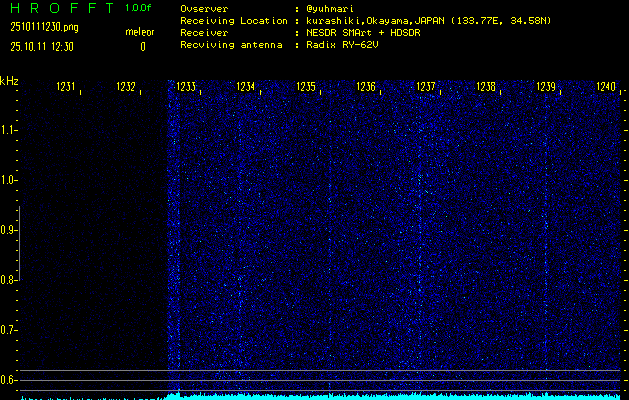Click the 0.9 kHz axis label
This screenshot has height=400, width=629.
coord(8,230)
